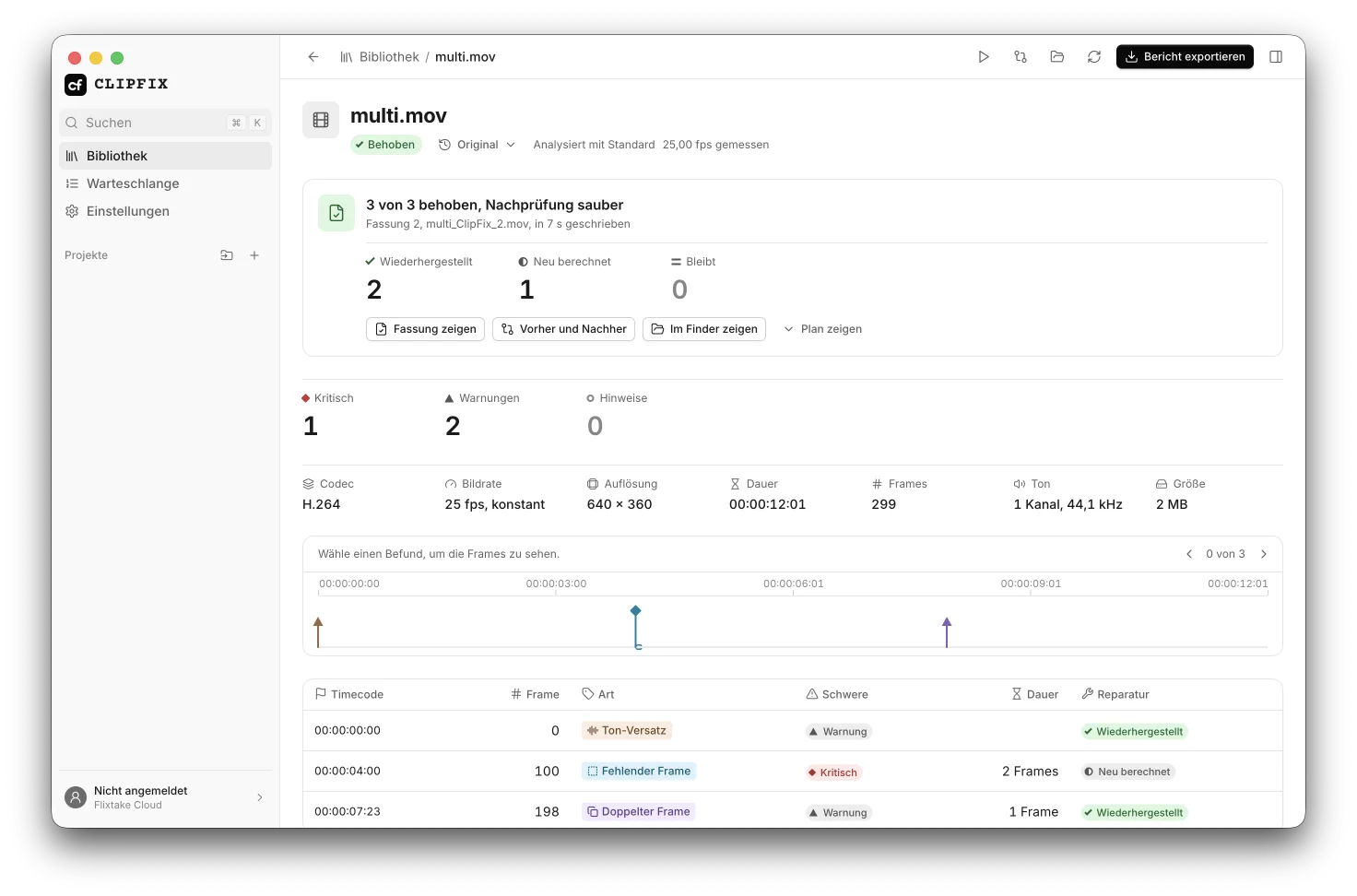Viewport: 1357px width, 896px height.
Task: Click the refresh re-analyze icon
Action: coord(1094,57)
